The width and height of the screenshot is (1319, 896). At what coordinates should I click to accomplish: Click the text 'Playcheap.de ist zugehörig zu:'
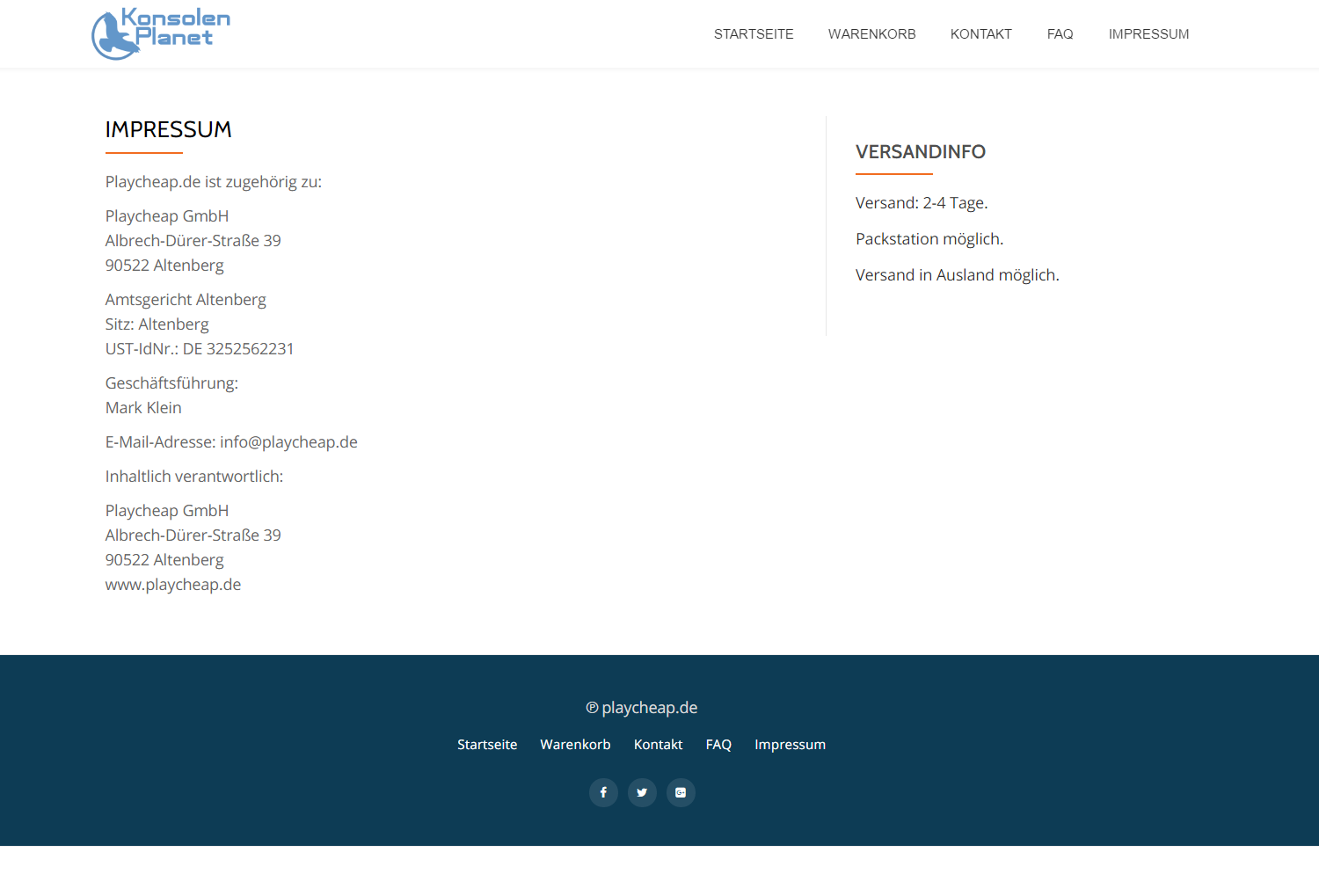pyautogui.click(x=214, y=182)
